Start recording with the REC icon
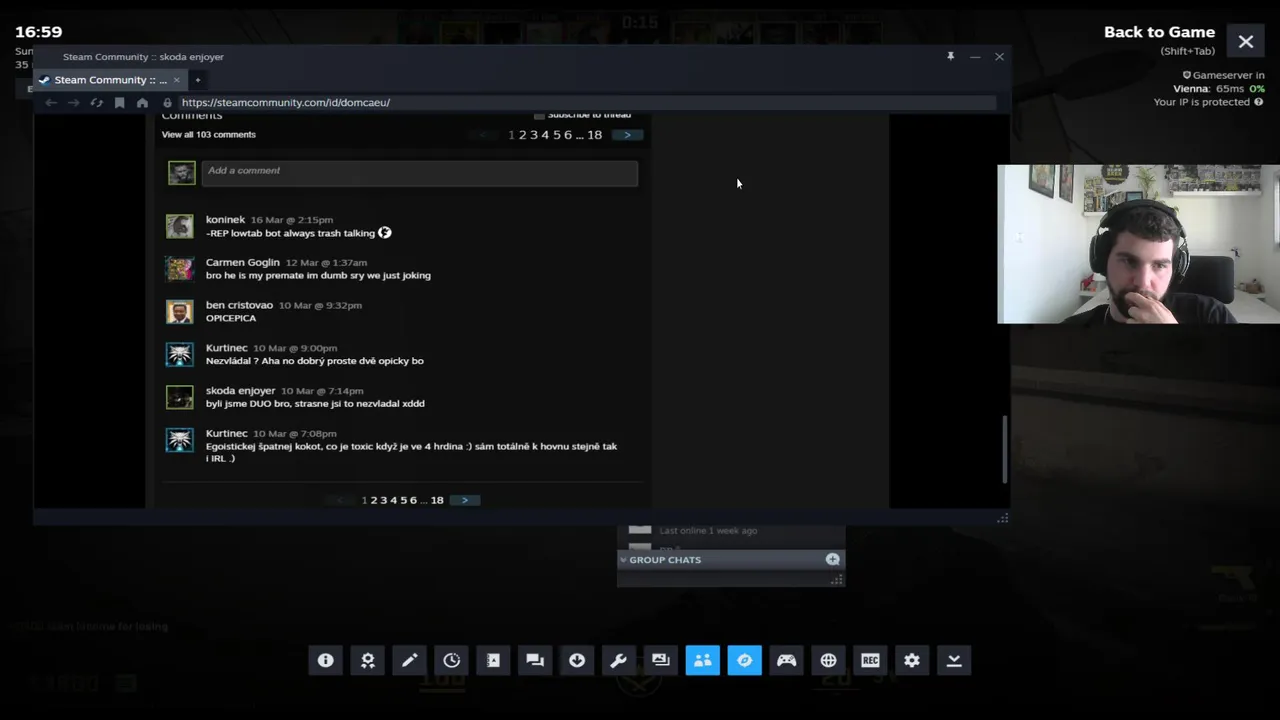This screenshot has width=1280, height=720. click(x=870, y=660)
